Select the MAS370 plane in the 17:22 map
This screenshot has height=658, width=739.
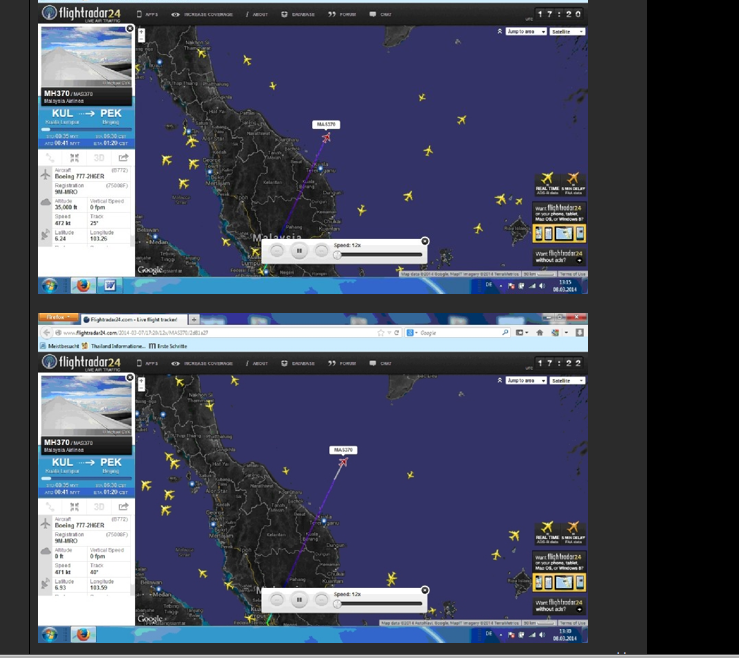(343, 462)
